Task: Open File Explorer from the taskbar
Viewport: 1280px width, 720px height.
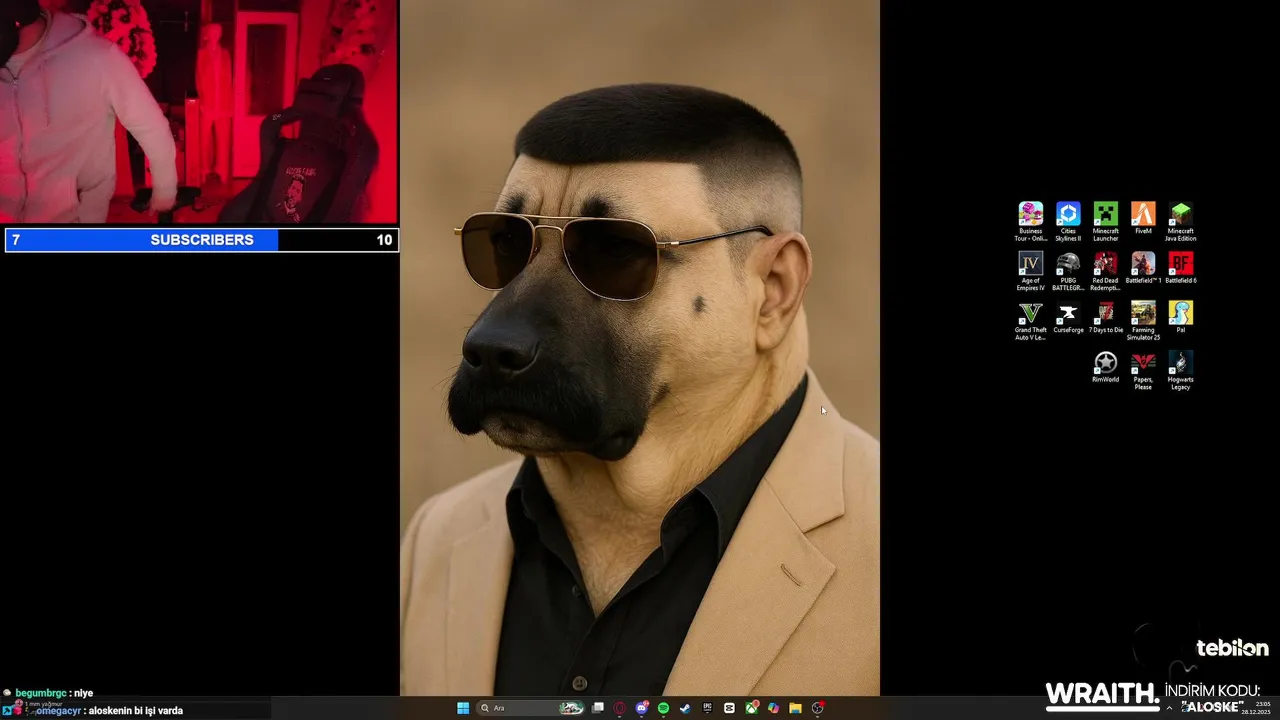Action: (x=795, y=708)
